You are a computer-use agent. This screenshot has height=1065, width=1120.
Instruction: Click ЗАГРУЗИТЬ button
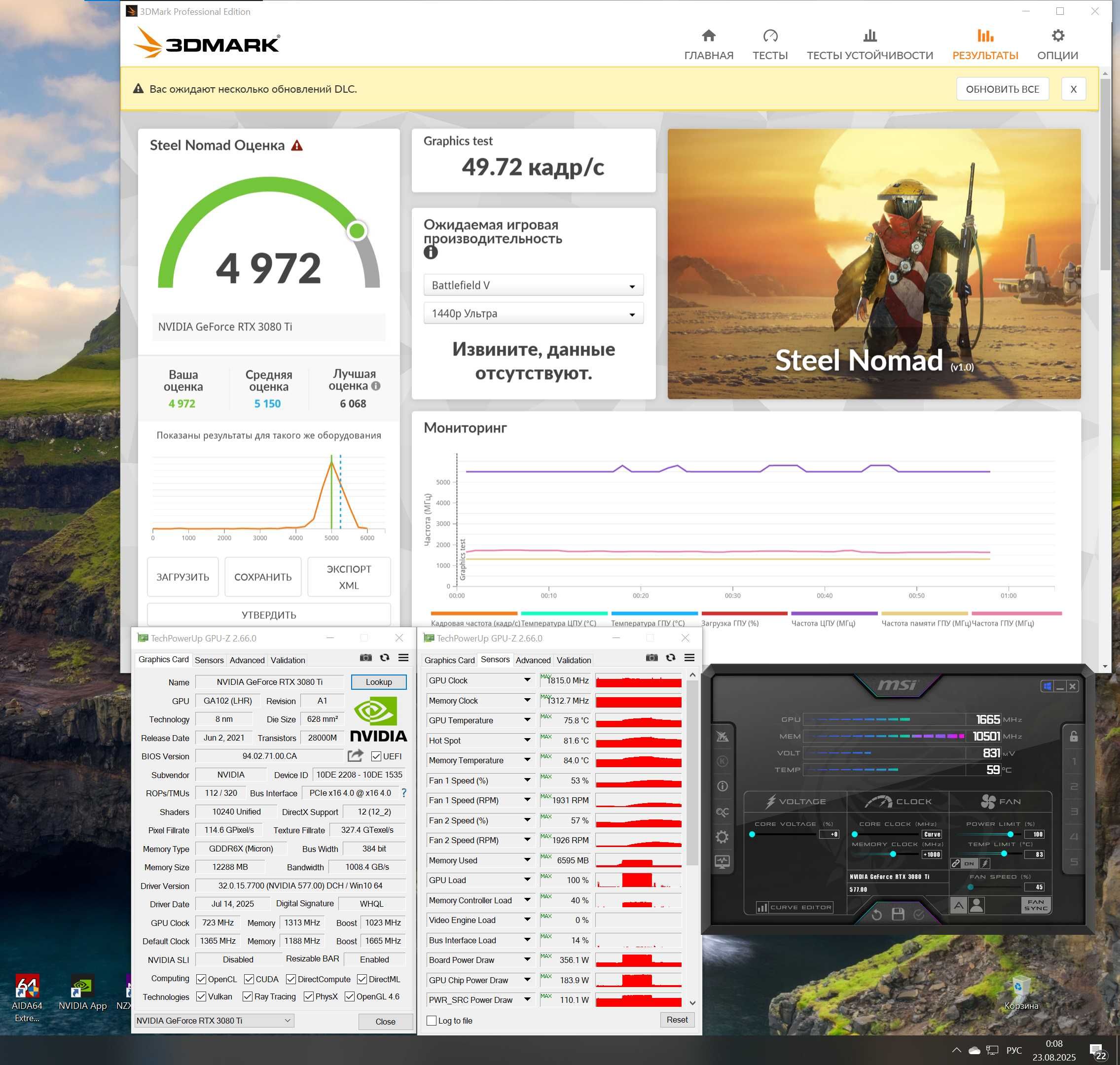click(x=183, y=577)
